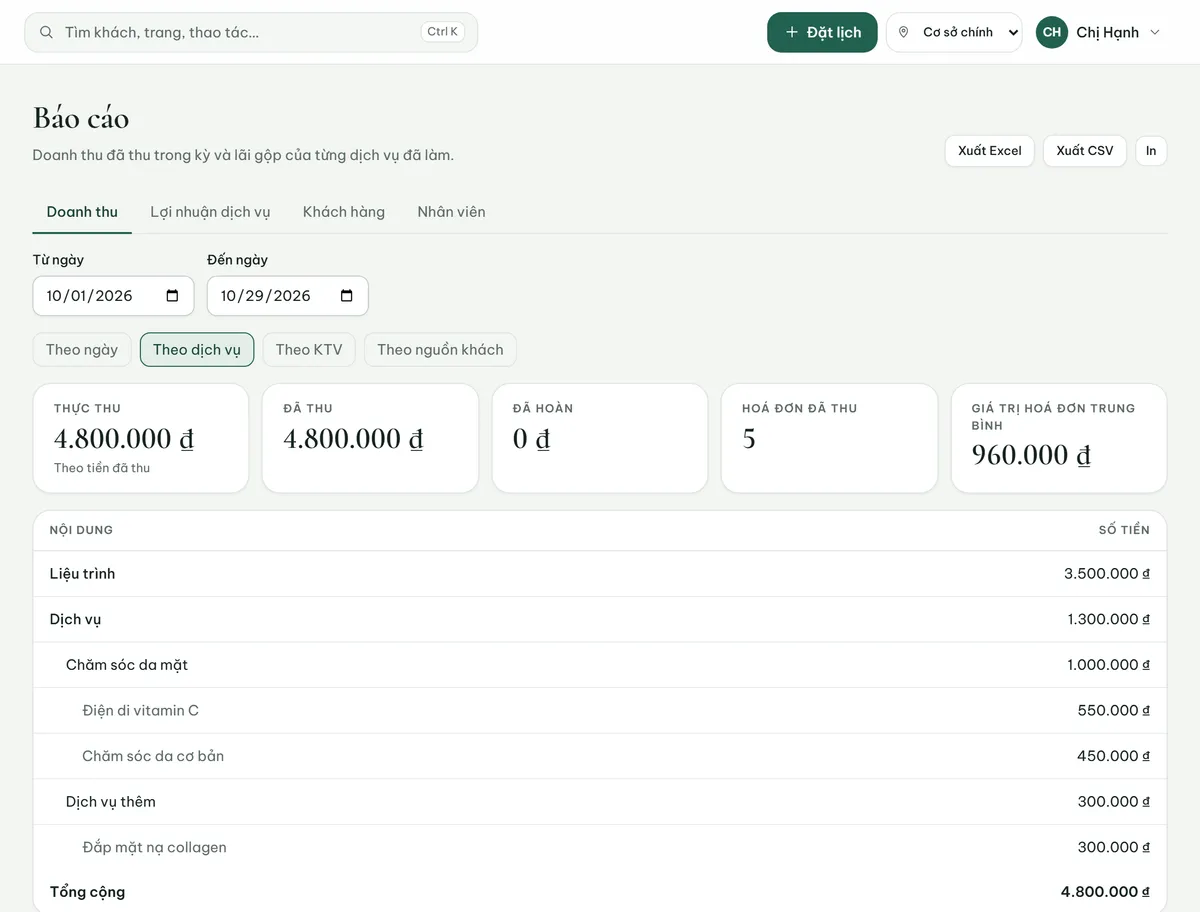This screenshot has height=912, width=1200.
Task: Click the CH avatar
Action: click(x=1052, y=32)
